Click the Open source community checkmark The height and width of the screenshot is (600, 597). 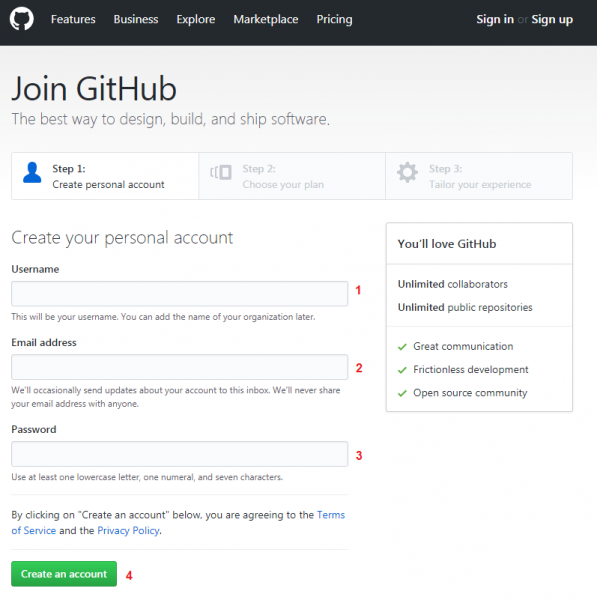tap(402, 393)
